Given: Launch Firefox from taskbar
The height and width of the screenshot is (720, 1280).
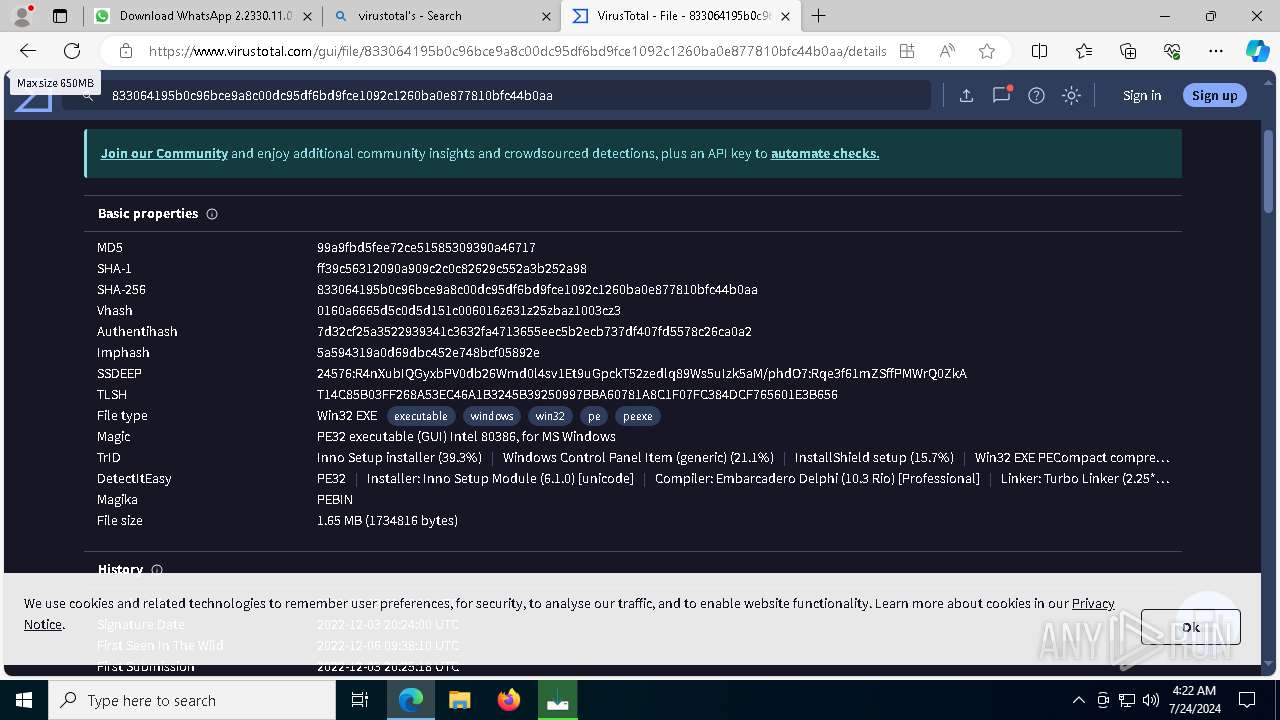Looking at the screenshot, I should coord(509,700).
